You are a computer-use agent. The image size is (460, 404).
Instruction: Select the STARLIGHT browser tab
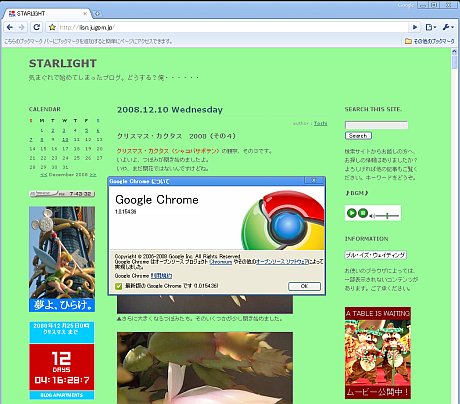coord(47,14)
